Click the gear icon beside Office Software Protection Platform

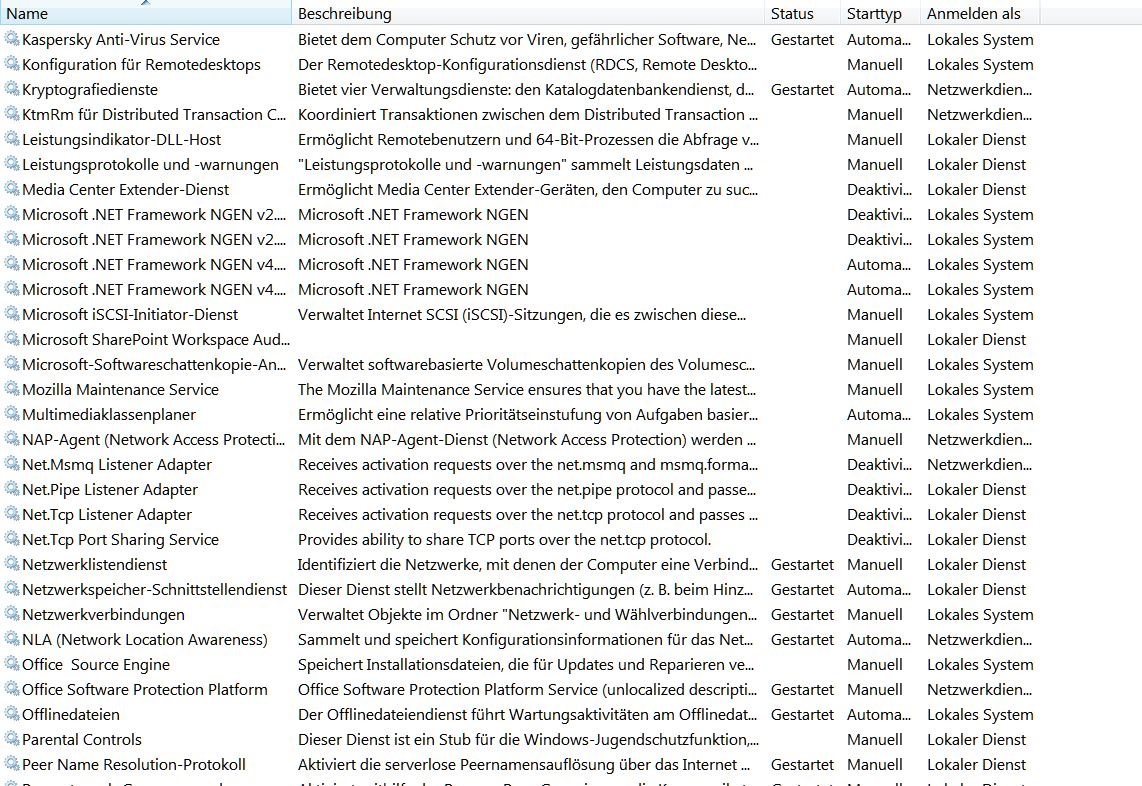[x=12, y=688]
